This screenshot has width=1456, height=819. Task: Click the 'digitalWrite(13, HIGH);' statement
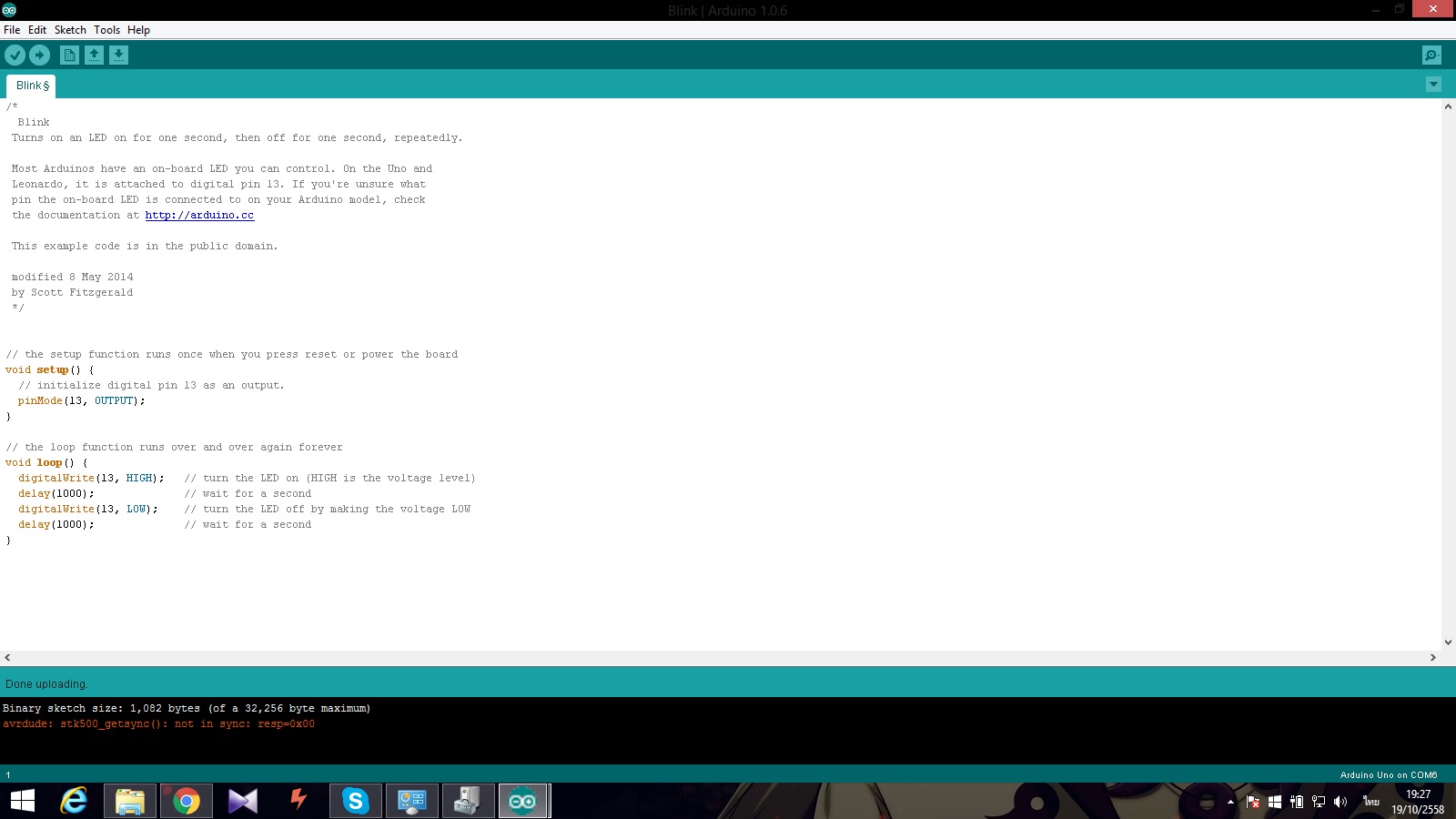pyautogui.click(x=91, y=479)
